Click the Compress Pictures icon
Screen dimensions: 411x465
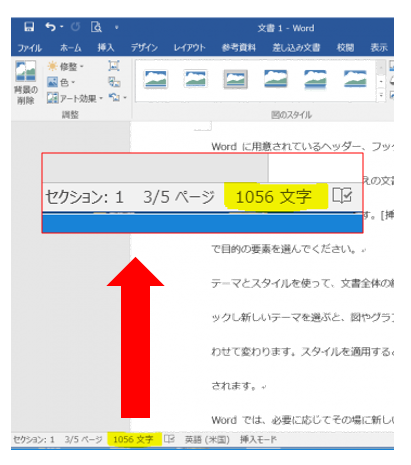[114, 66]
